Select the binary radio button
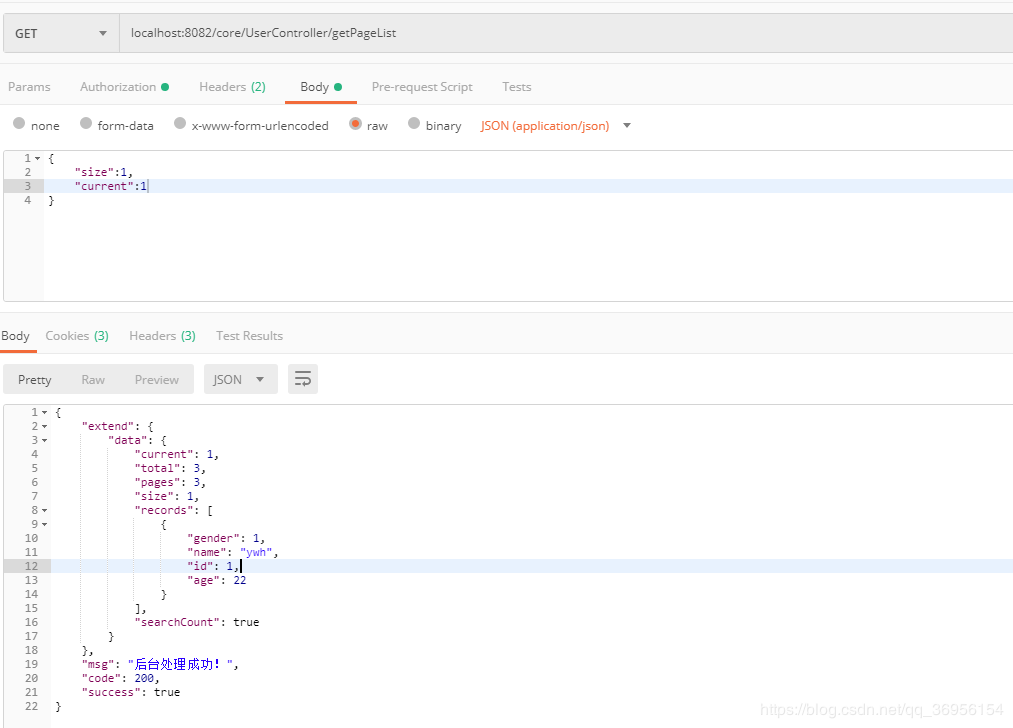The height and width of the screenshot is (728, 1013). pyautogui.click(x=414, y=123)
